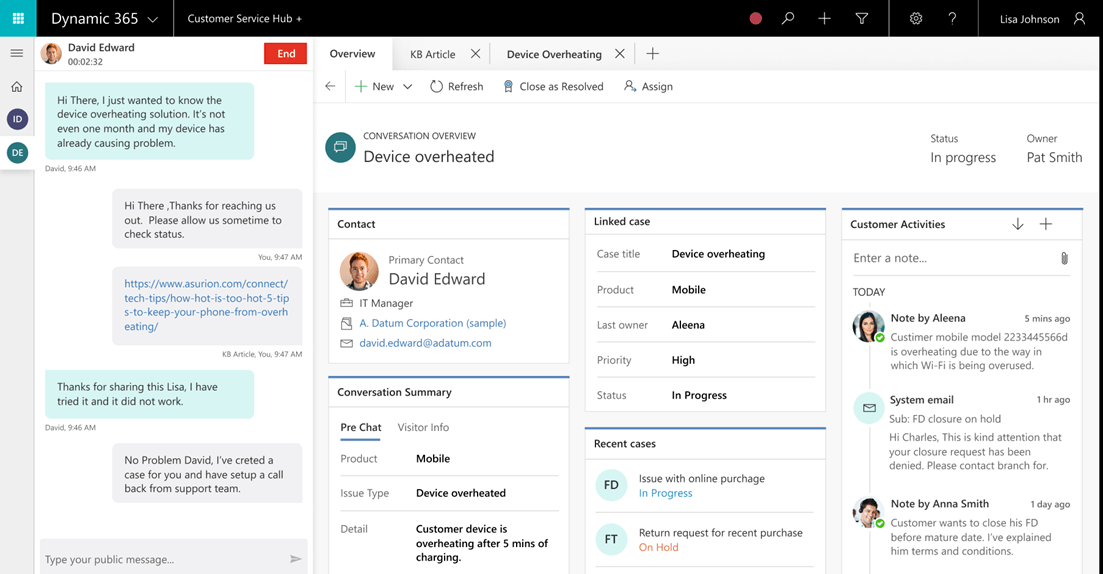Open help with the question mark icon
The width and height of the screenshot is (1103, 574).
tap(952, 19)
